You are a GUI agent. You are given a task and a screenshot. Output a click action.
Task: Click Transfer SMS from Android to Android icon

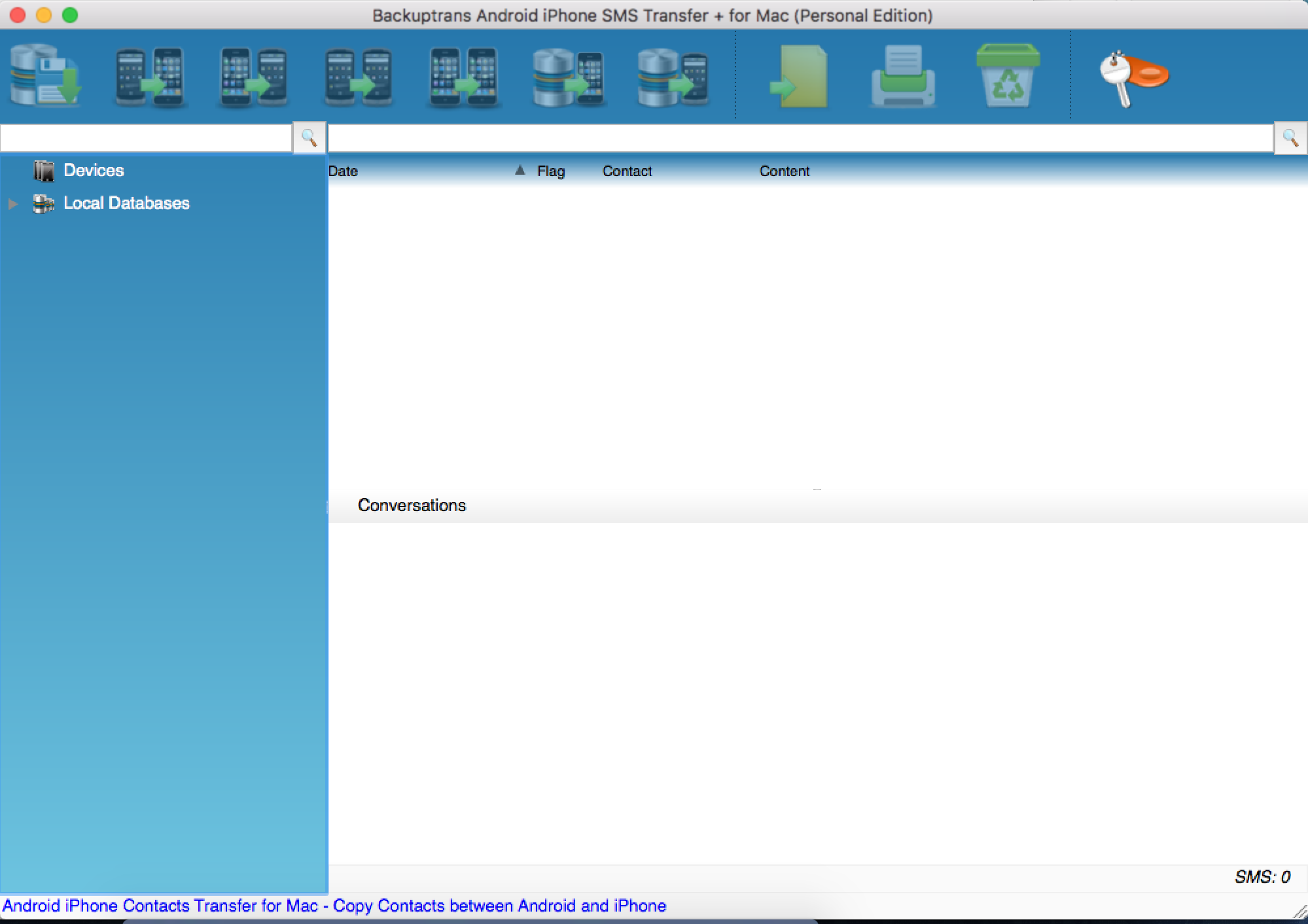pyautogui.click(x=359, y=77)
